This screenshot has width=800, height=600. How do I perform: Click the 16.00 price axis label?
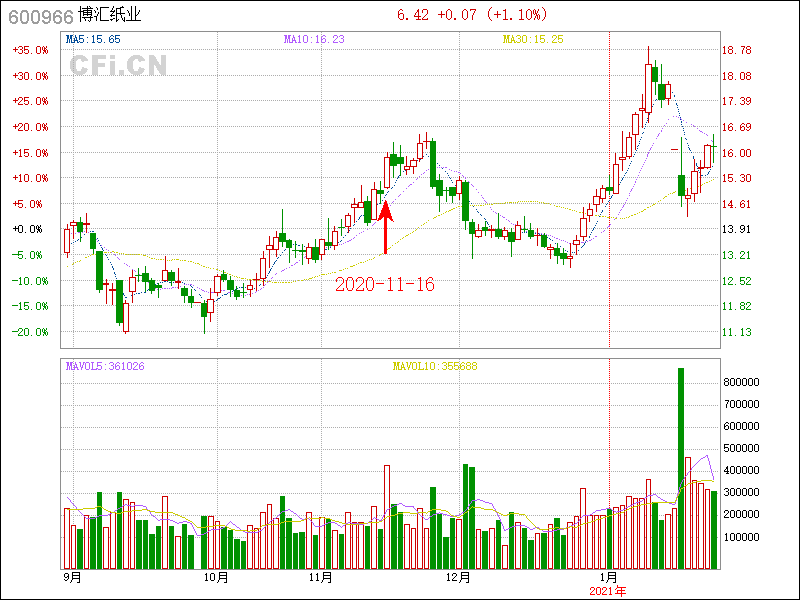737,153
